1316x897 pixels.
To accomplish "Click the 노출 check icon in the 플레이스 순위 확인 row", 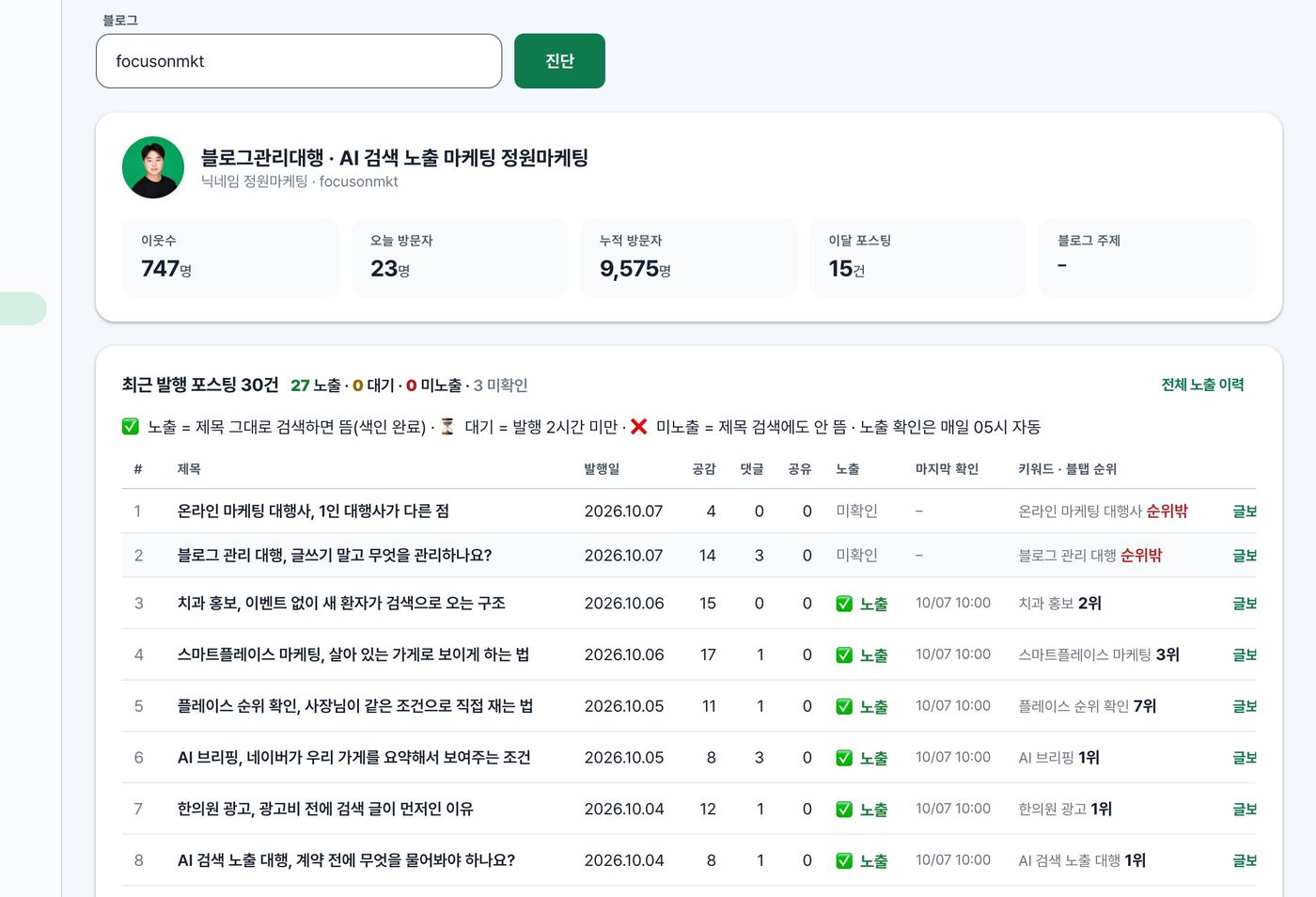I will (844, 706).
